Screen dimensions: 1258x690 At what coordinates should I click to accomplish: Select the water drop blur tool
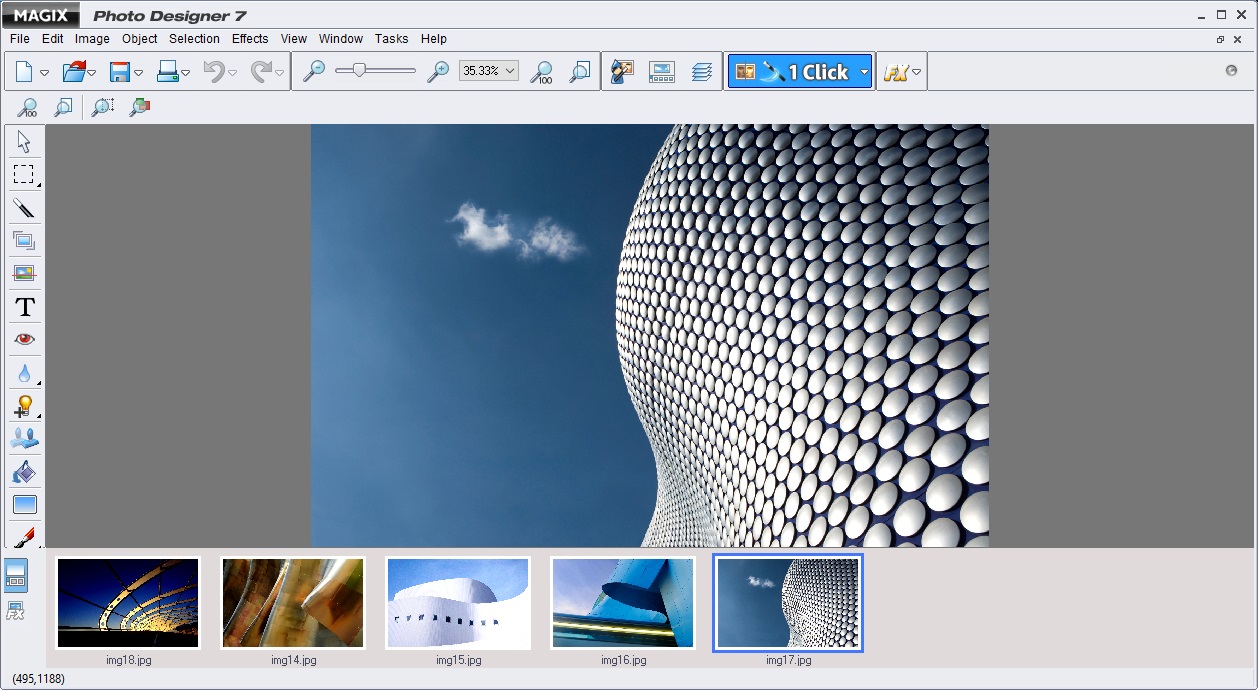coord(25,373)
